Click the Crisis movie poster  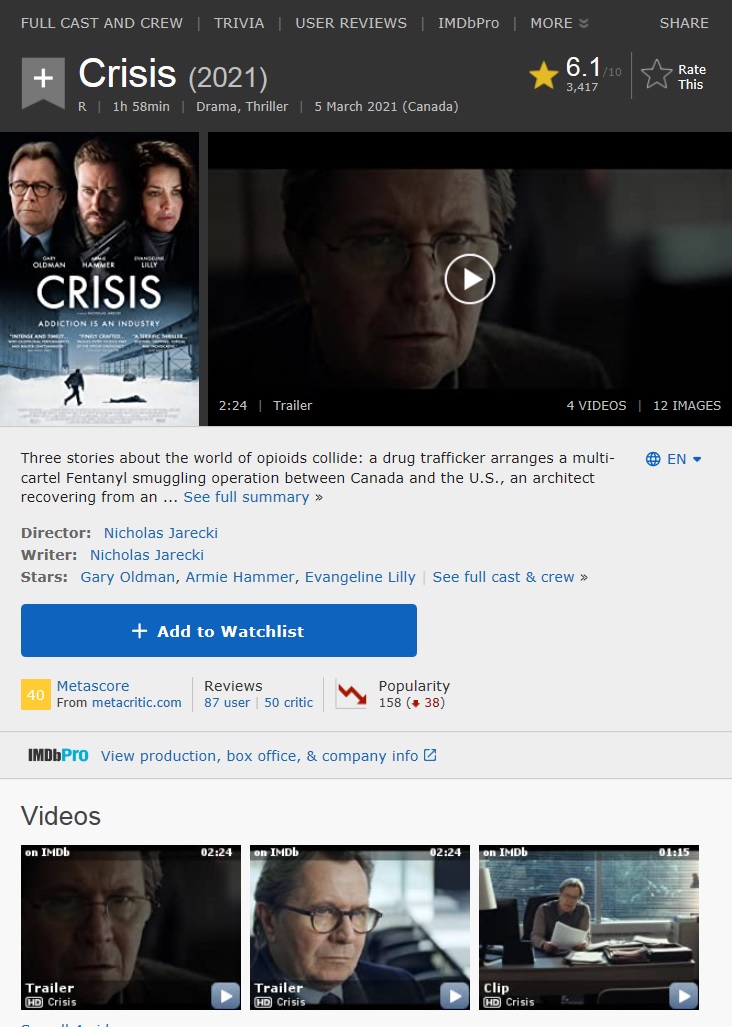coord(100,279)
